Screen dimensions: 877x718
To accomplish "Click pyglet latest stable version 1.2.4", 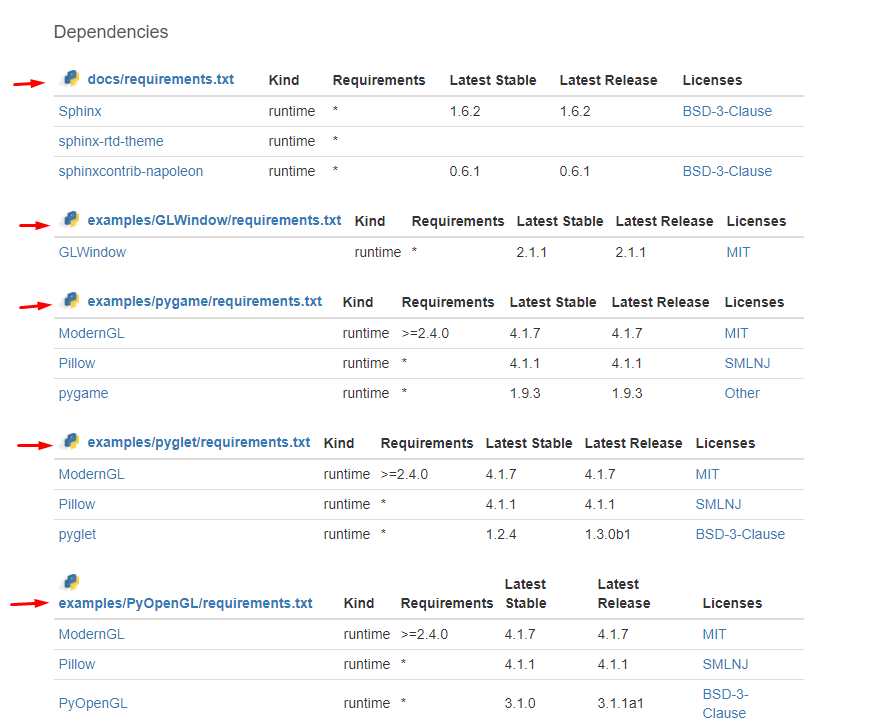I will point(501,535).
